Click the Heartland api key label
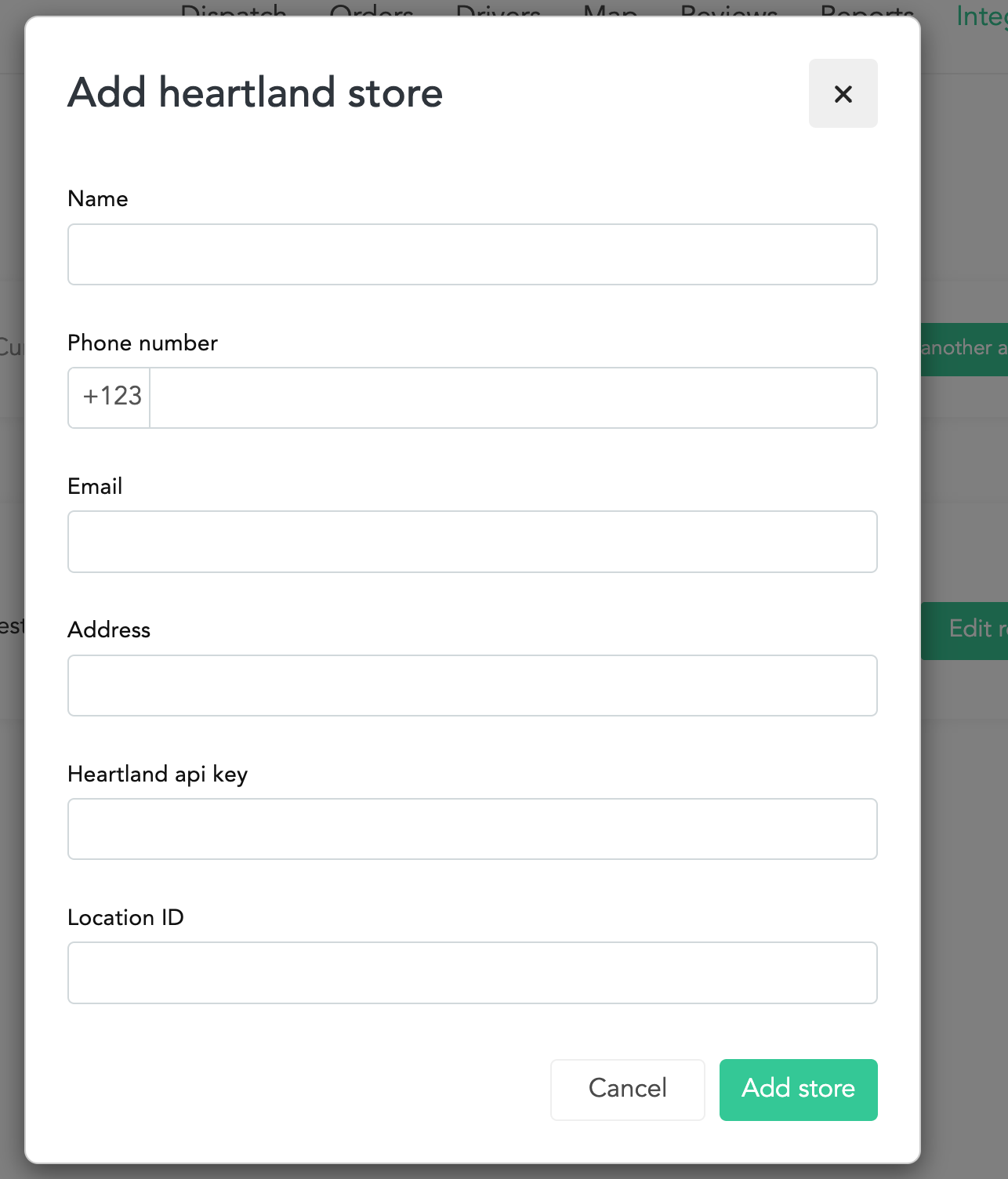The height and width of the screenshot is (1179, 1008). [x=158, y=775]
